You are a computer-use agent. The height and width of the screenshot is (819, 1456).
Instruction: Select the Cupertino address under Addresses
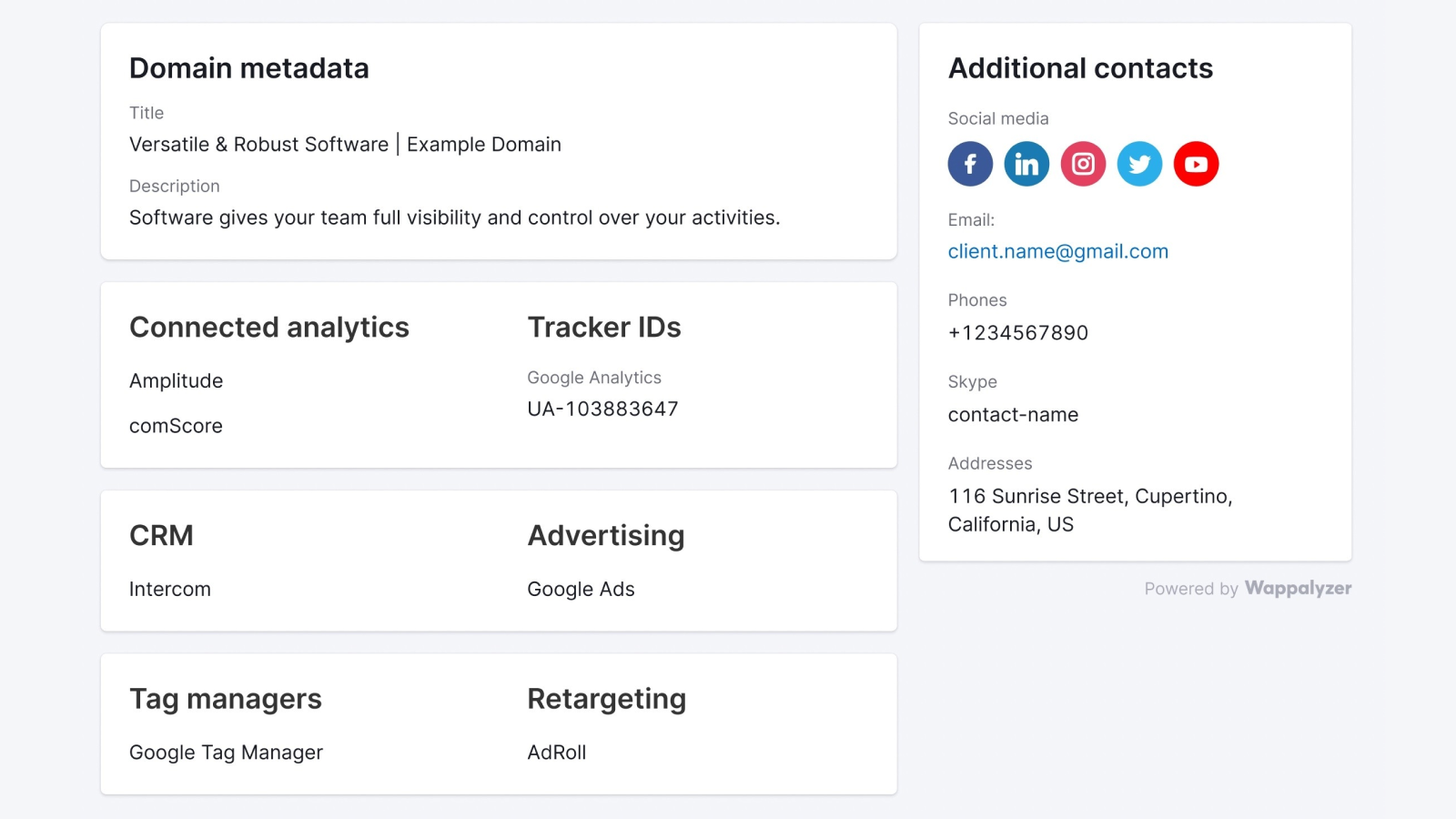coord(1090,510)
